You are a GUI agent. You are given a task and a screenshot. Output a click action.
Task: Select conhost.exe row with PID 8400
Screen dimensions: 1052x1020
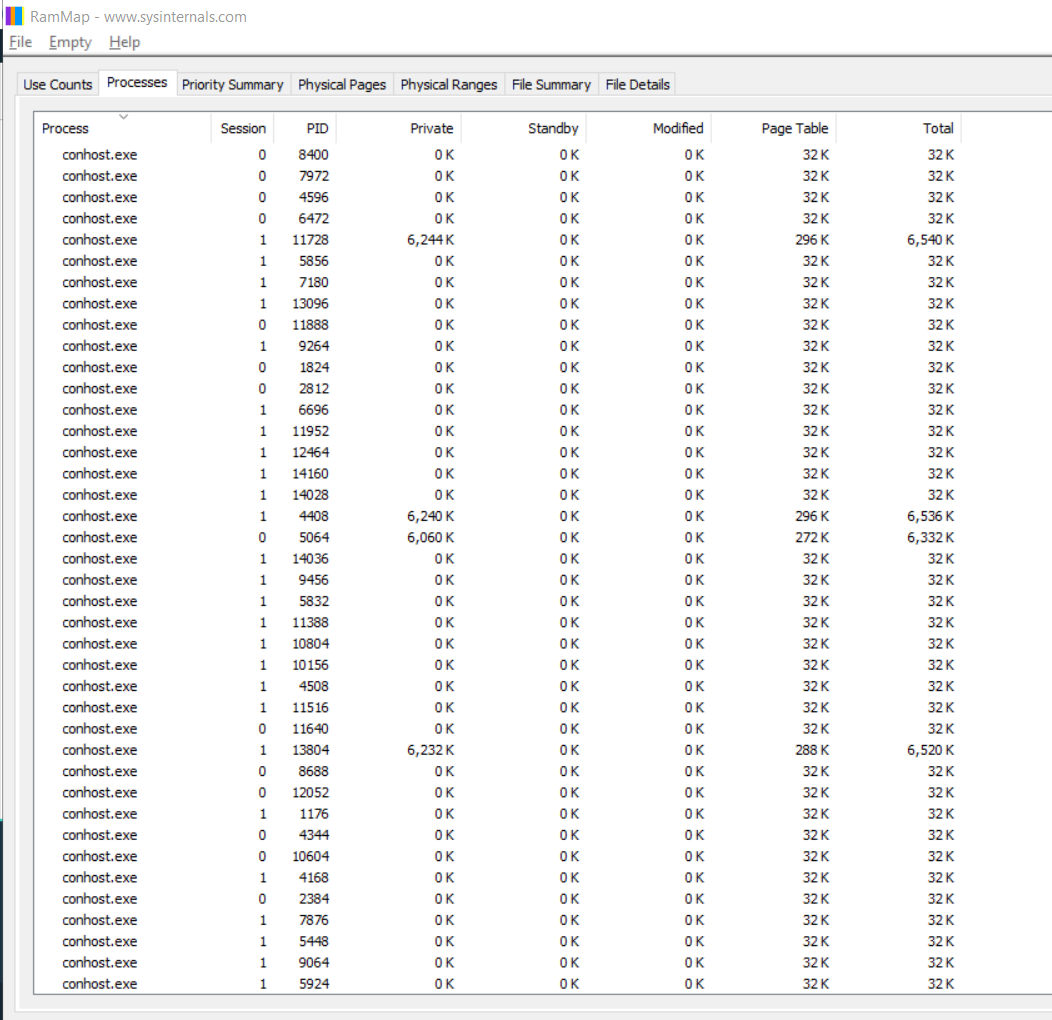pos(498,154)
